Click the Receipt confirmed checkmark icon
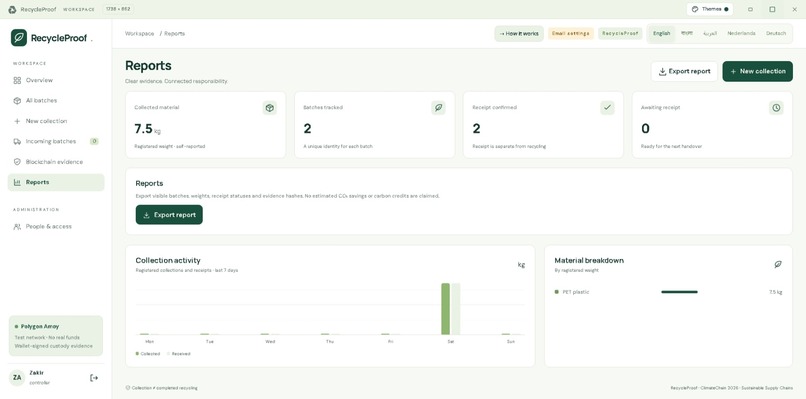Screen dimensions: 806x399 tap(608, 107)
